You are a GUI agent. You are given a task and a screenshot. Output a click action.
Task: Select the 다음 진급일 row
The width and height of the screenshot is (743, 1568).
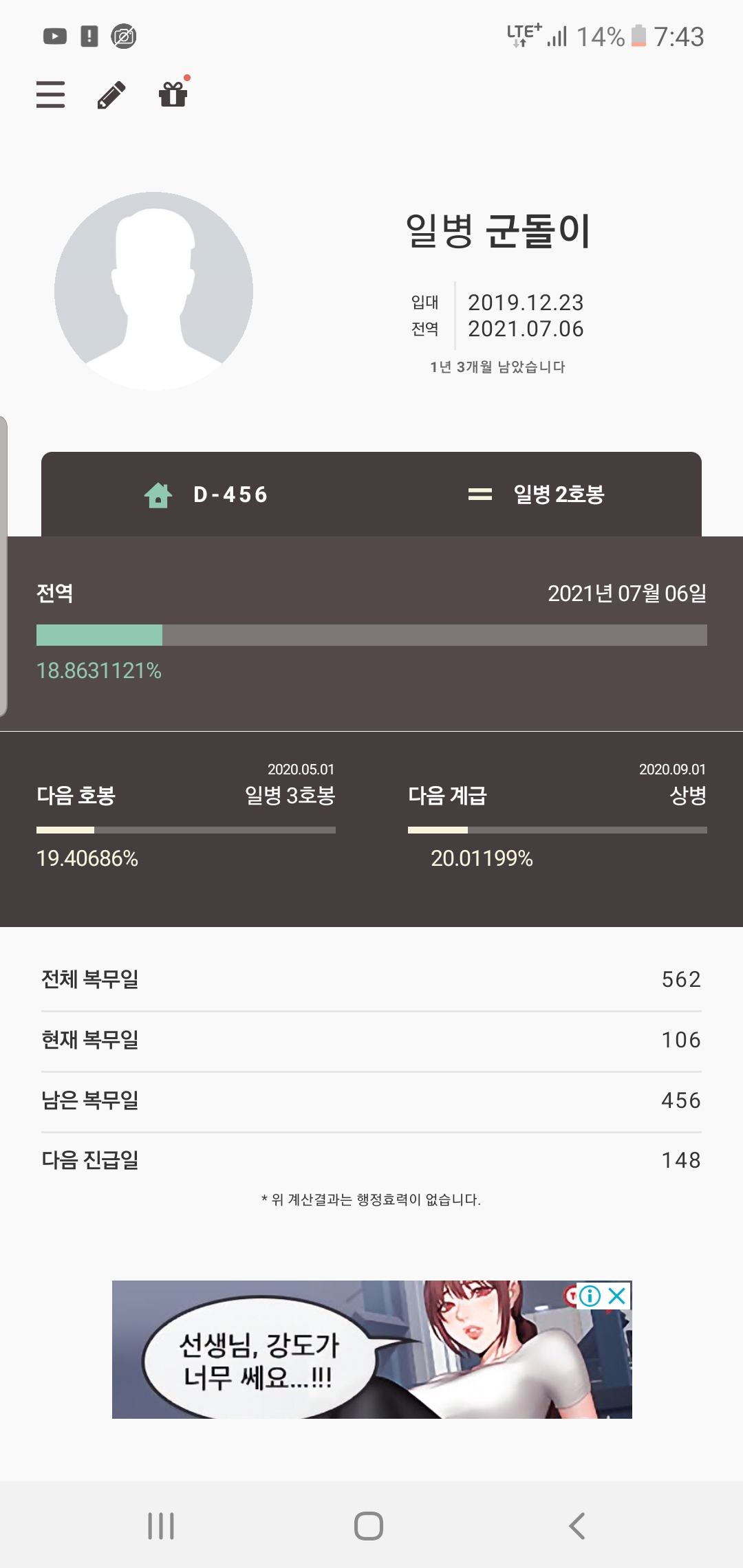(371, 1160)
